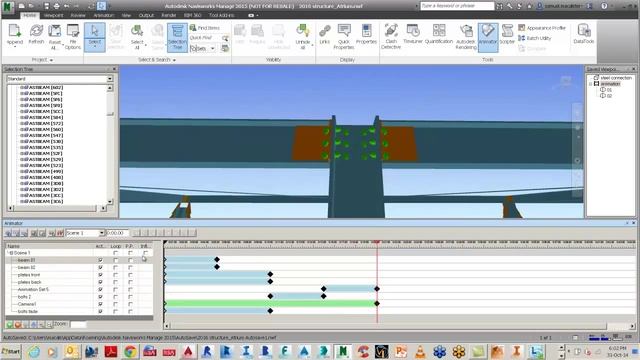Open the Chrome browser from the taskbar
The image size is (640, 360).
coord(130,351)
